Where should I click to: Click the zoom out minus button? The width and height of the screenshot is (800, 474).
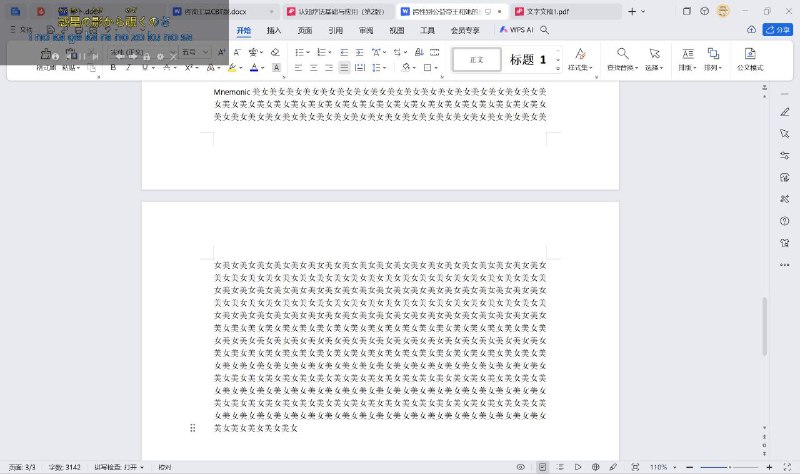pyautogui.click(x=689, y=467)
